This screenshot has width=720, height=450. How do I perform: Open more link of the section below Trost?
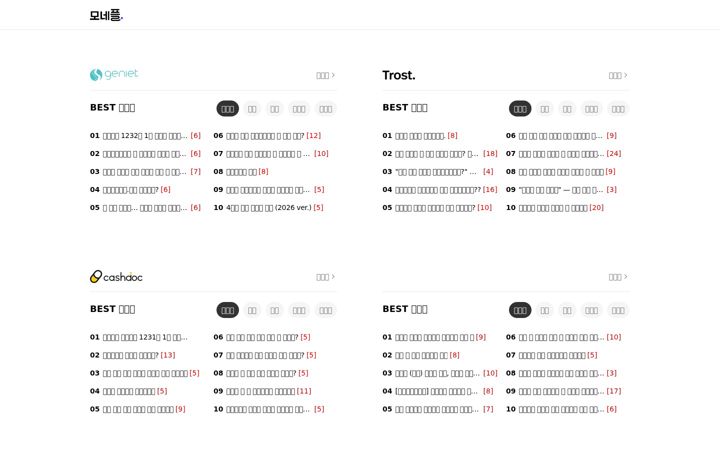[x=618, y=277]
